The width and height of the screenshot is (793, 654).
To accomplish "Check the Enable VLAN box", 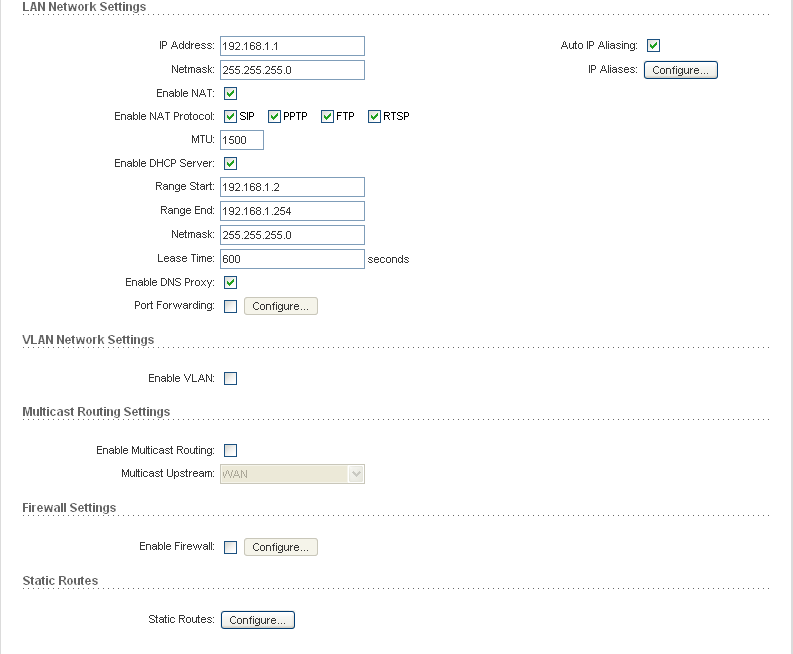I will [x=230, y=378].
